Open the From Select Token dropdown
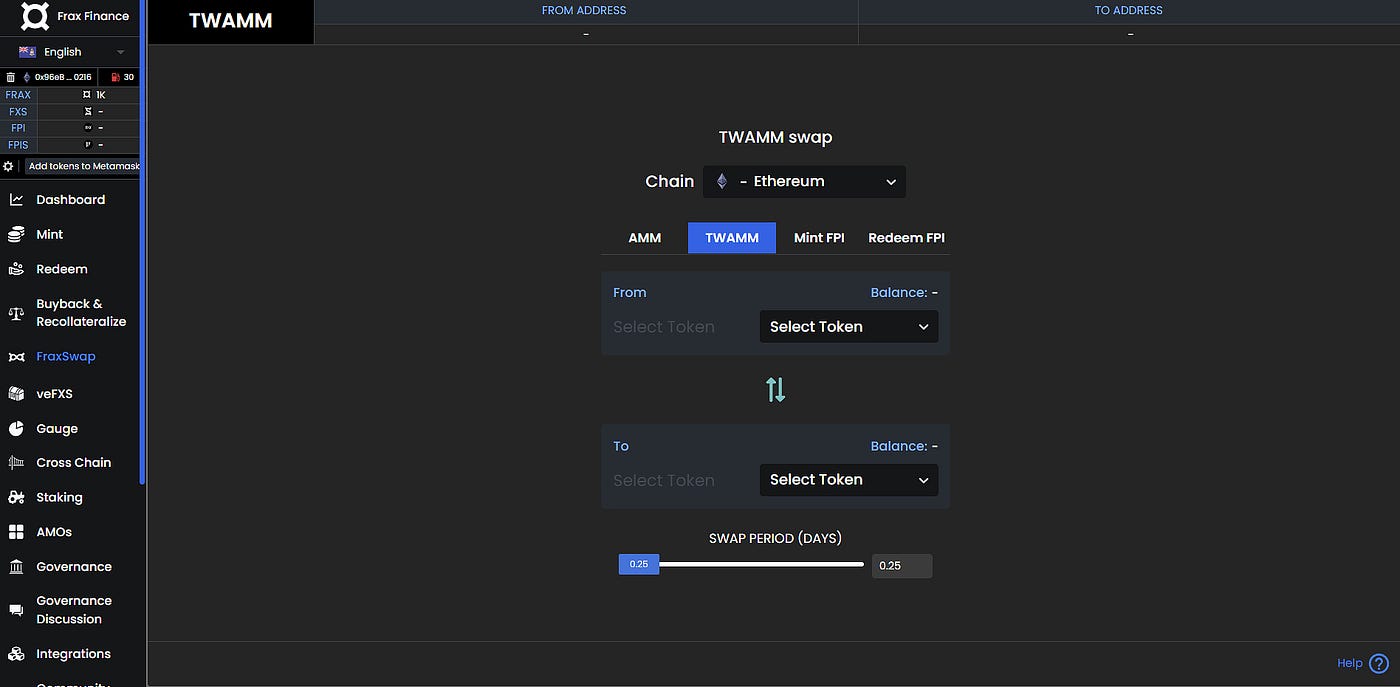 tap(849, 327)
